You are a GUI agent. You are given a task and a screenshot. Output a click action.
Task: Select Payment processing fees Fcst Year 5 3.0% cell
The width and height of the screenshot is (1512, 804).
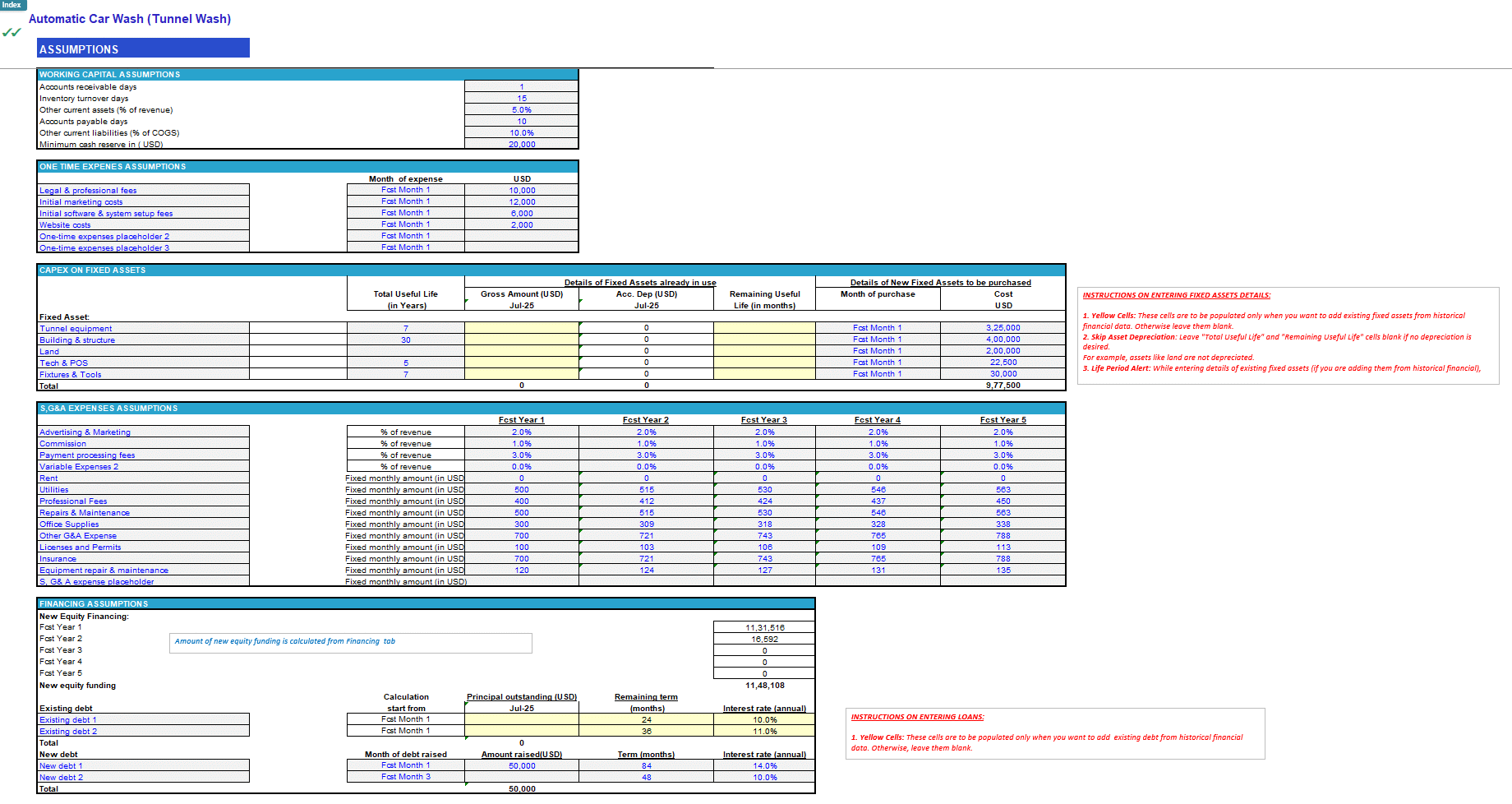(1003, 455)
